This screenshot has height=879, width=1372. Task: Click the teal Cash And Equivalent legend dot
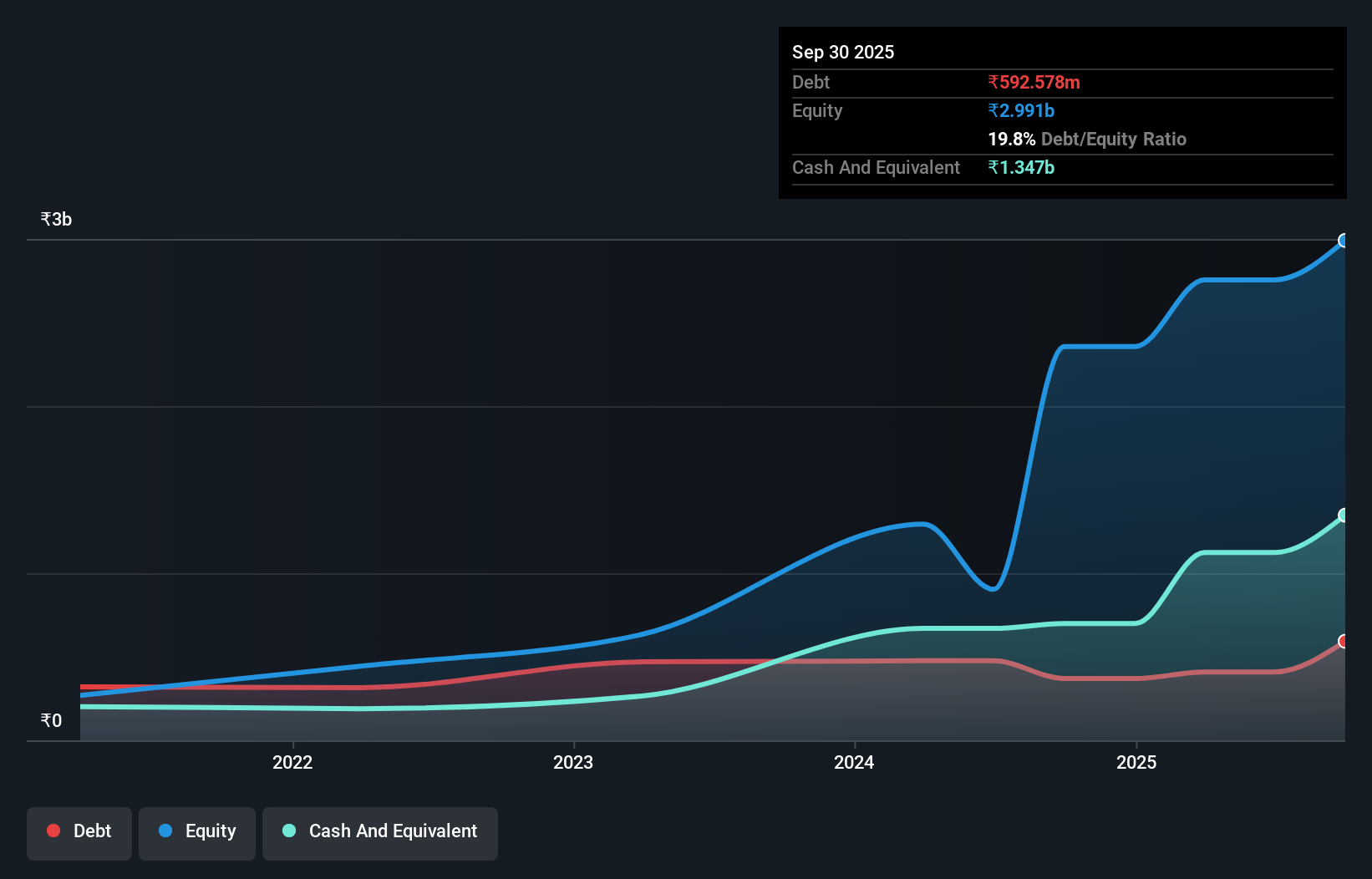pos(288,831)
